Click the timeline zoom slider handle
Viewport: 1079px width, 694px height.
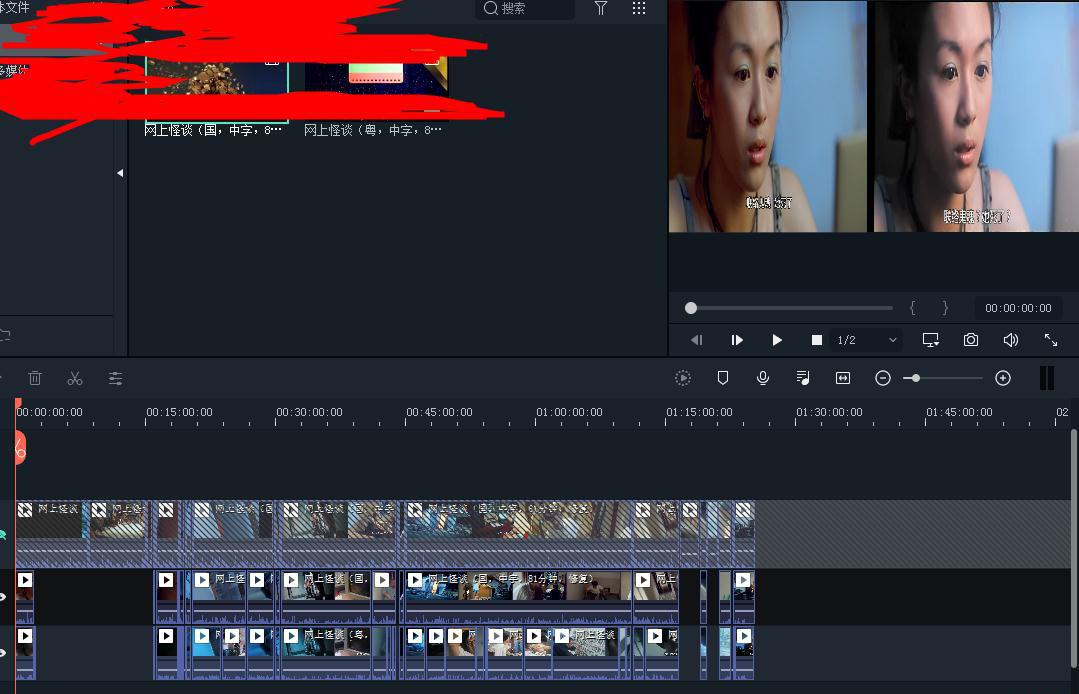pos(915,378)
